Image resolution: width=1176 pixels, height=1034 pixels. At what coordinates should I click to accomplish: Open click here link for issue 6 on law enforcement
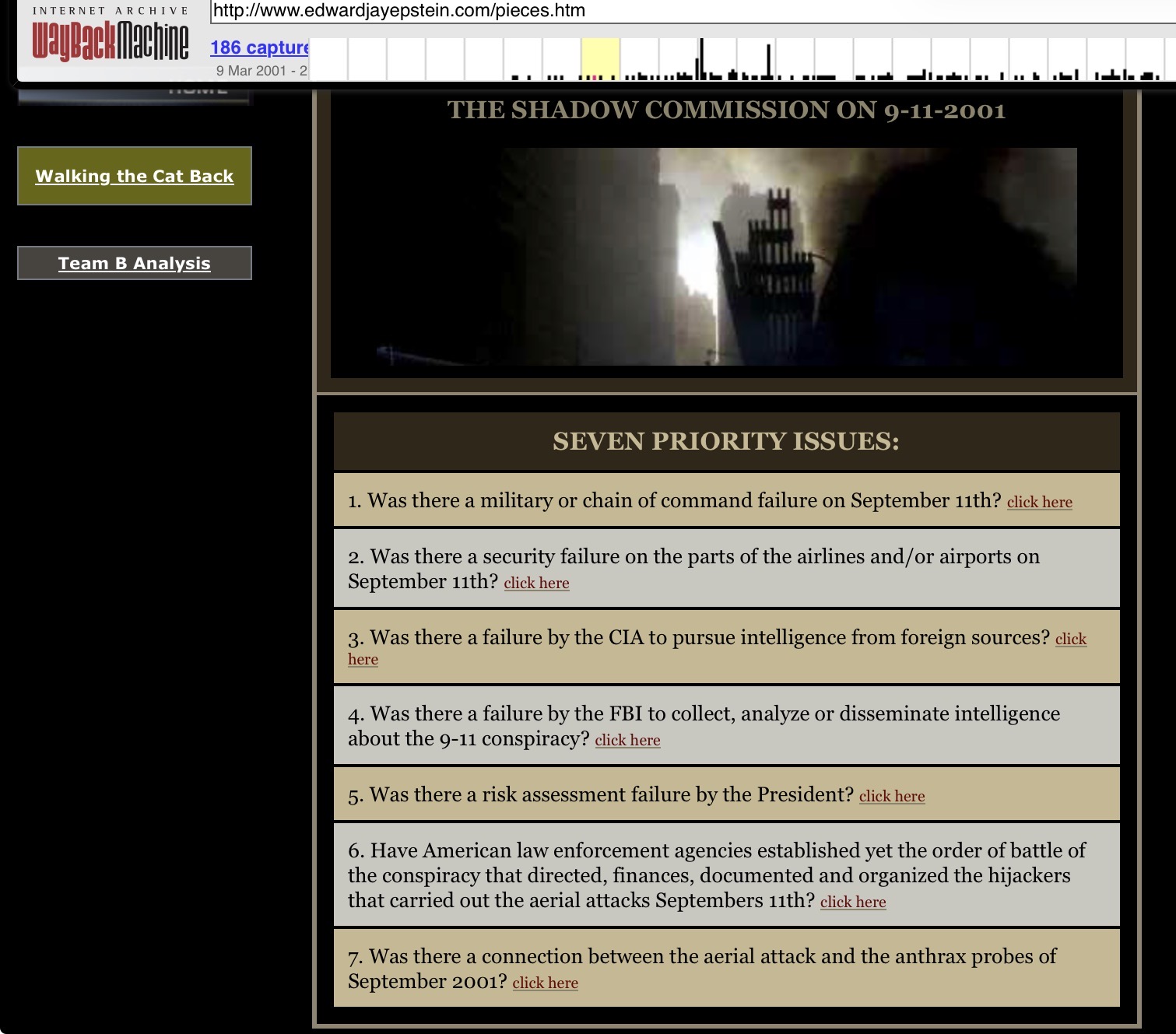click(853, 902)
